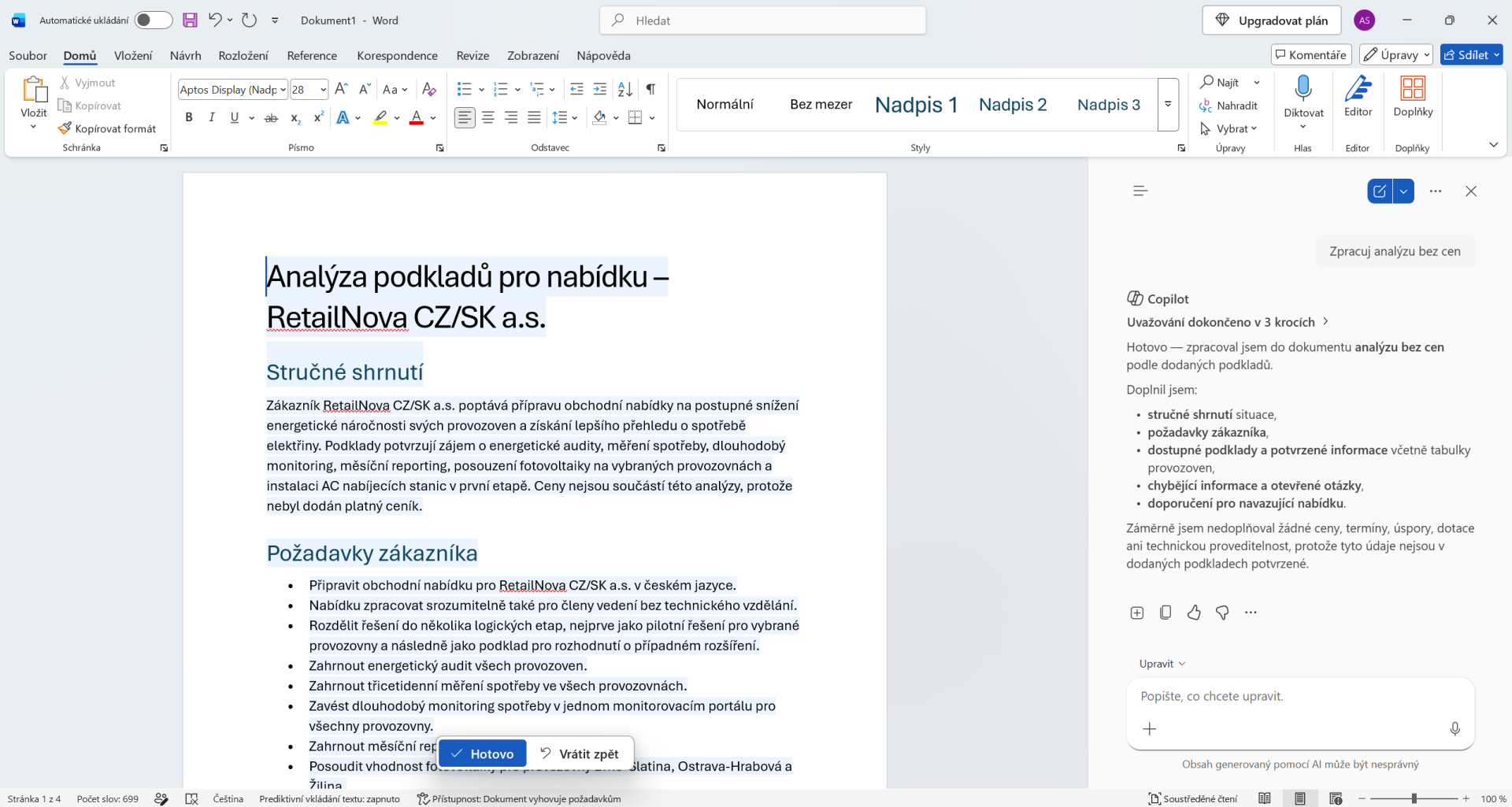Open the Soubor menu
Screen dimensions: 1512x807
click(x=28, y=55)
